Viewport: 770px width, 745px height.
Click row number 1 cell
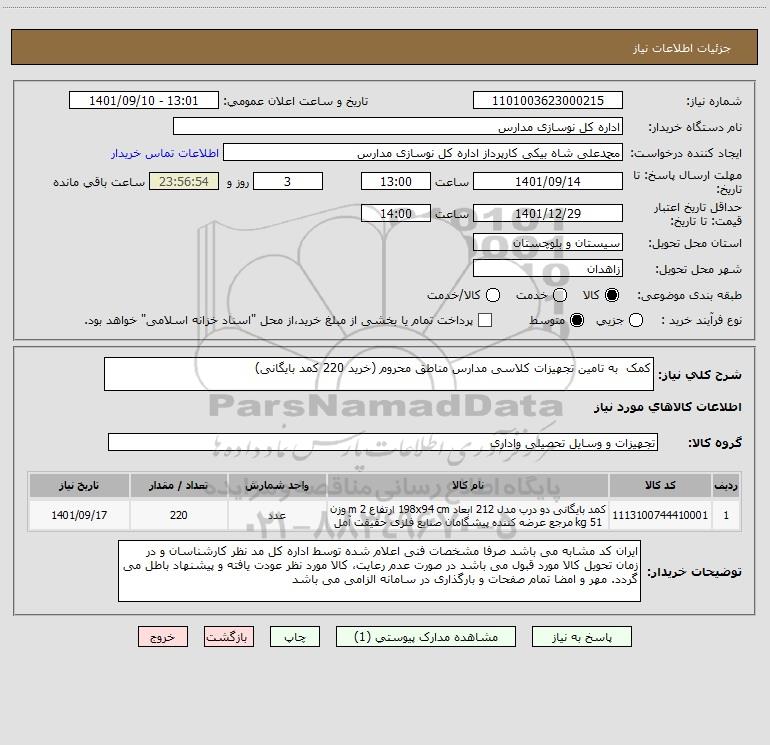coord(726,515)
